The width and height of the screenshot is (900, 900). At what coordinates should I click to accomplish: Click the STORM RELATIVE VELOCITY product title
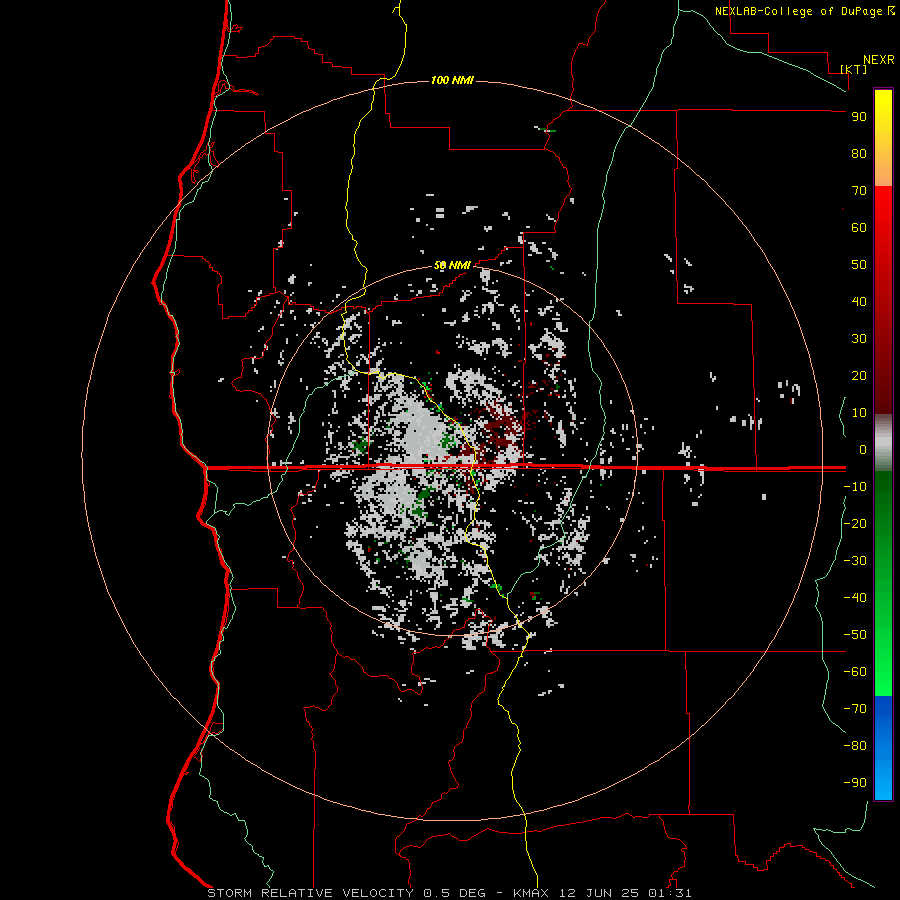(311, 893)
